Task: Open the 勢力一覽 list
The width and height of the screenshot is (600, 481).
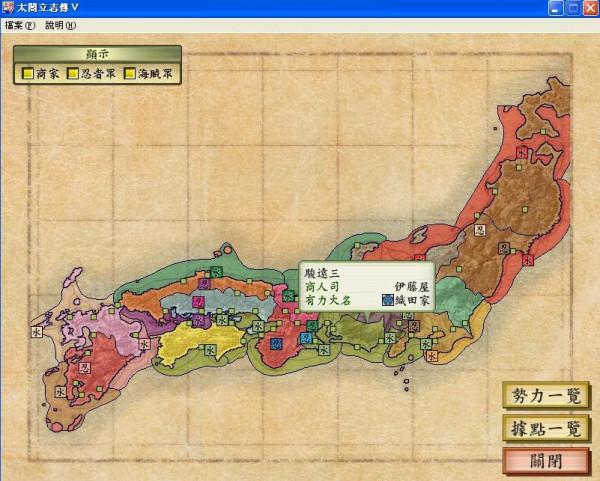Action: point(546,395)
